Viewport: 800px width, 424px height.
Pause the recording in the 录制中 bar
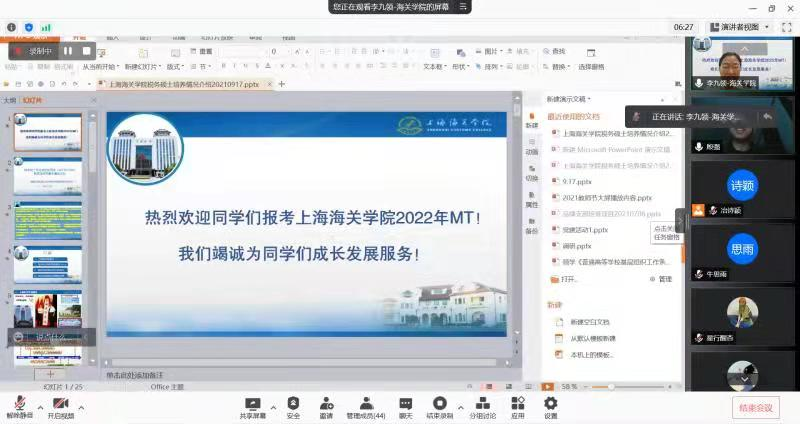click(x=68, y=50)
